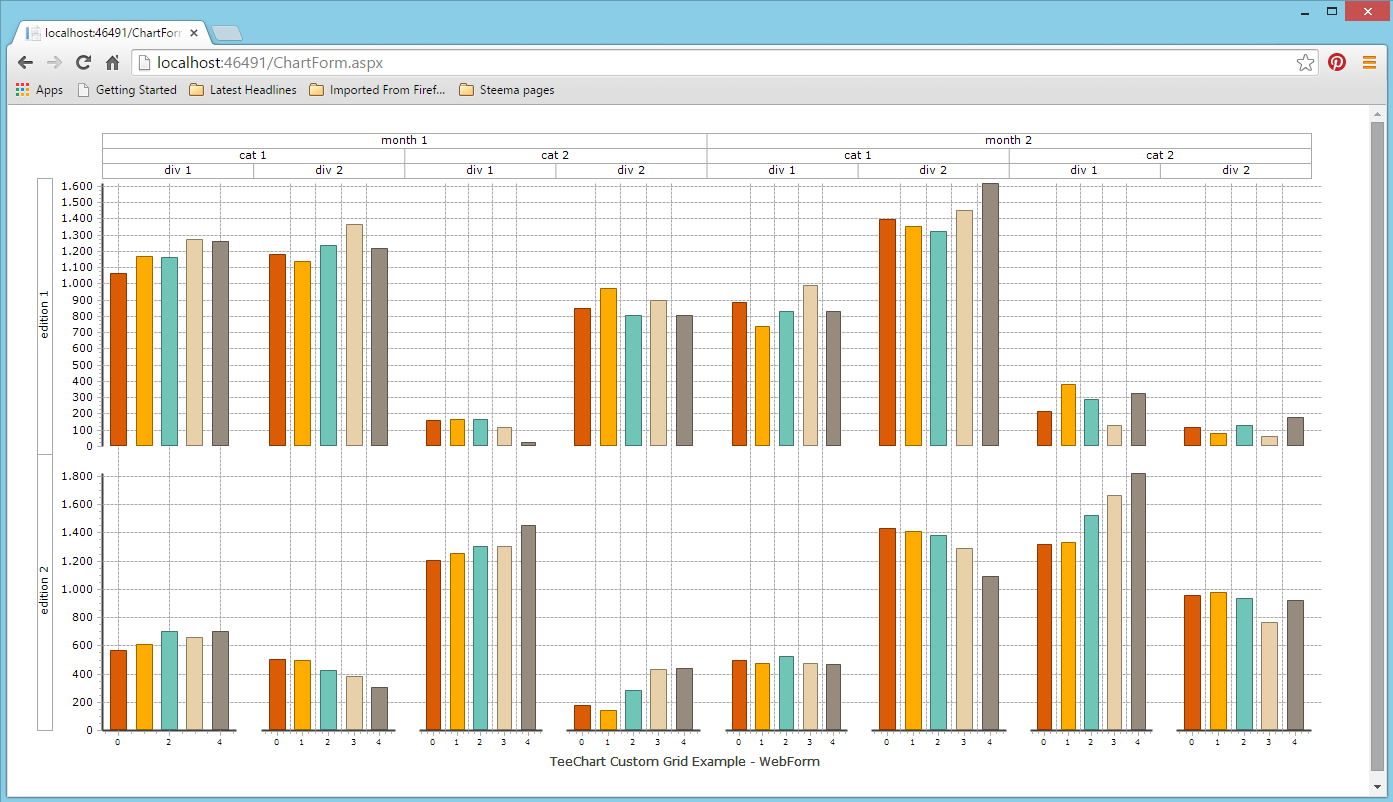Click the chart footer TeeChart Custom Grid Example - WebForm
This screenshot has height=802, width=1393.
click(x=685, y=762)
